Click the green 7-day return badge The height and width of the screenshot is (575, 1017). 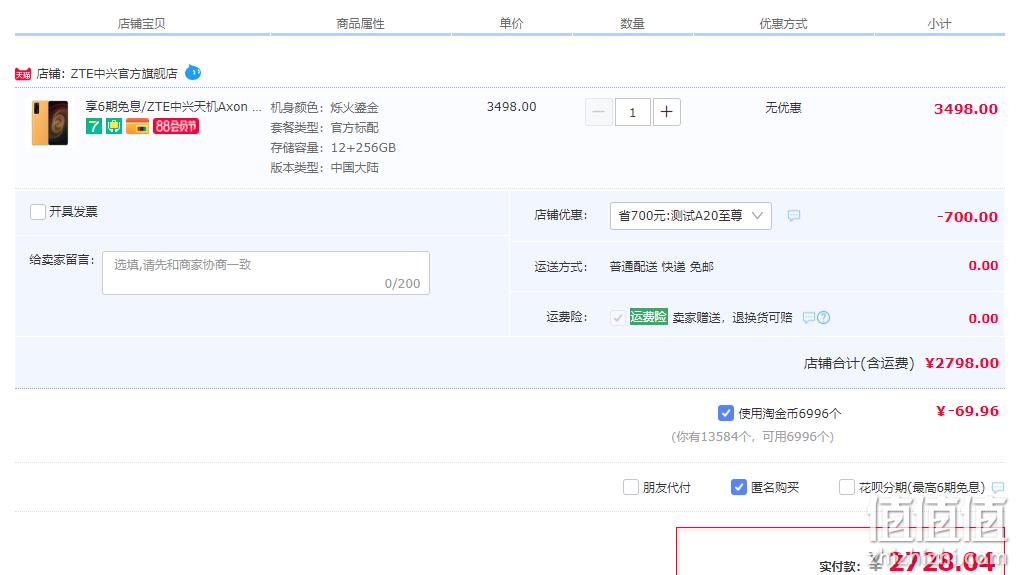pyautogui.click(x=94, y=126)
